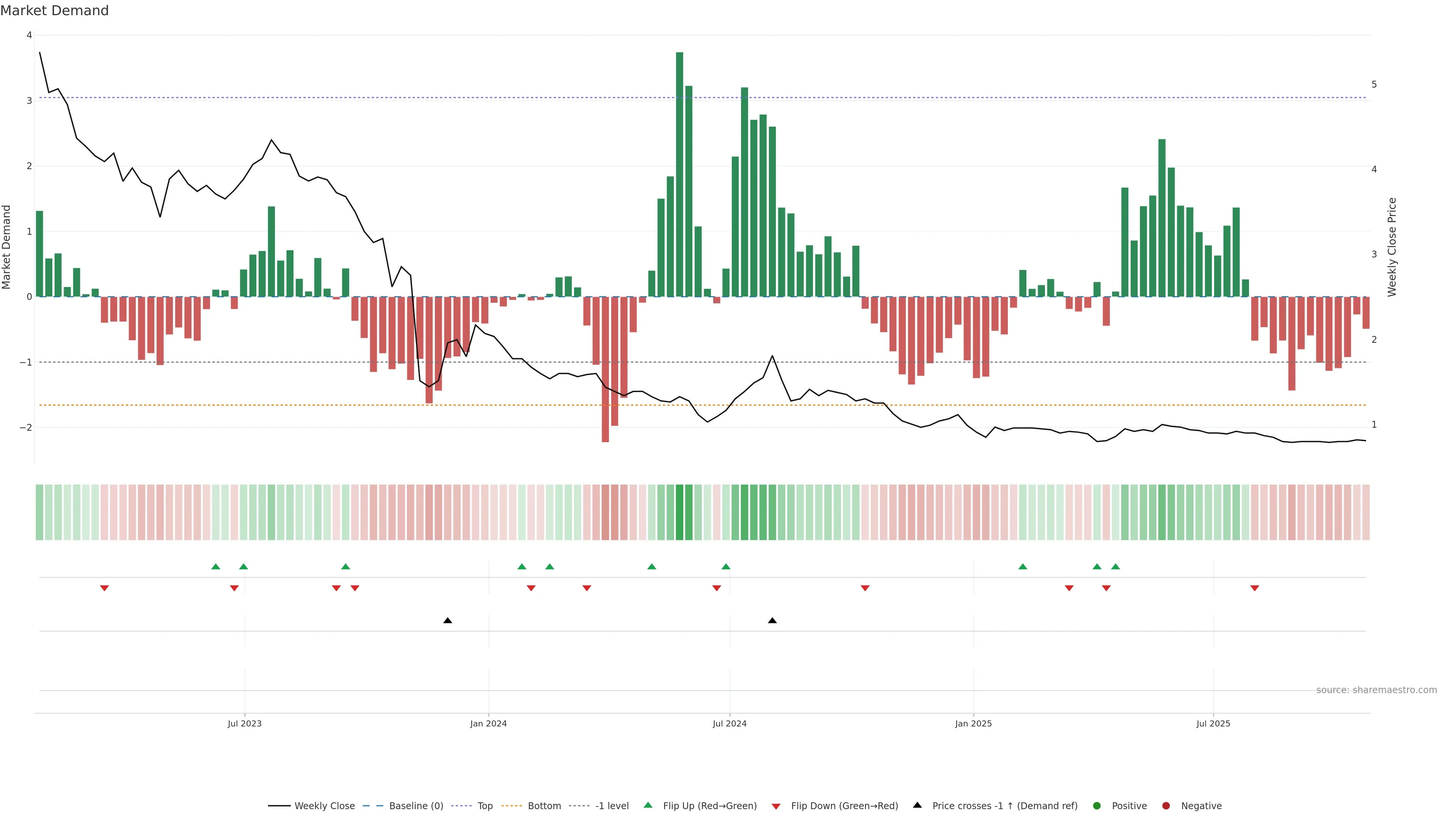Click green Flip Up legend triangle icon

[x=648, y=805]
